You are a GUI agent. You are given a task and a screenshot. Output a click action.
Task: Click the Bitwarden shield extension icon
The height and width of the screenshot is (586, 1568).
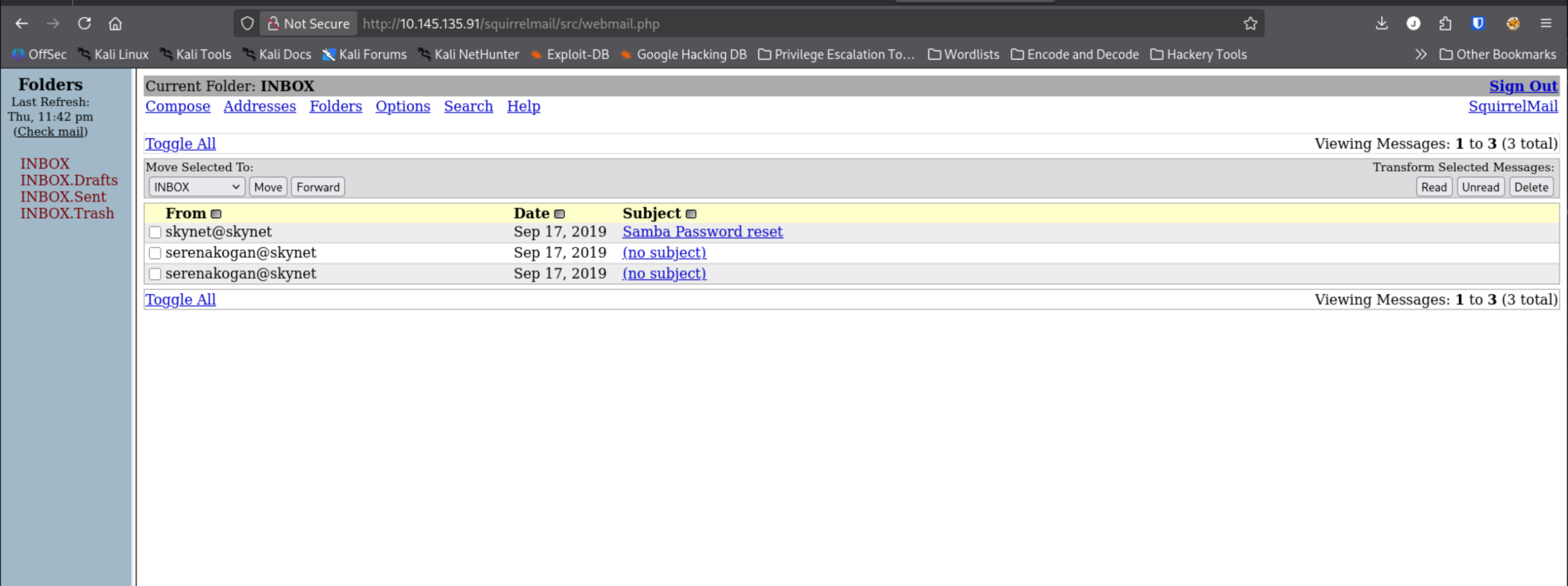(x=1477, y=24)
